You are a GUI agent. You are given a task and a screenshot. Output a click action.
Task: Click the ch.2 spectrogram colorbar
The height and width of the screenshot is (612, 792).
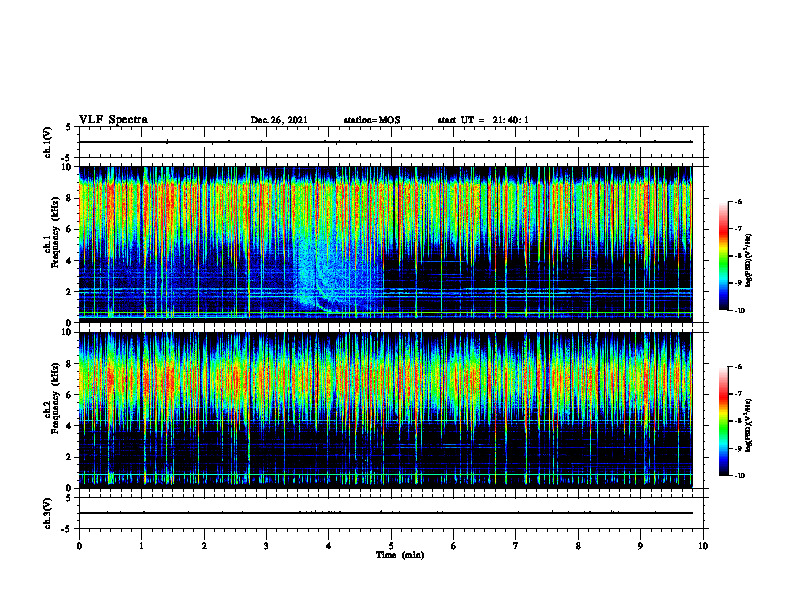click(x=723, y=421)
